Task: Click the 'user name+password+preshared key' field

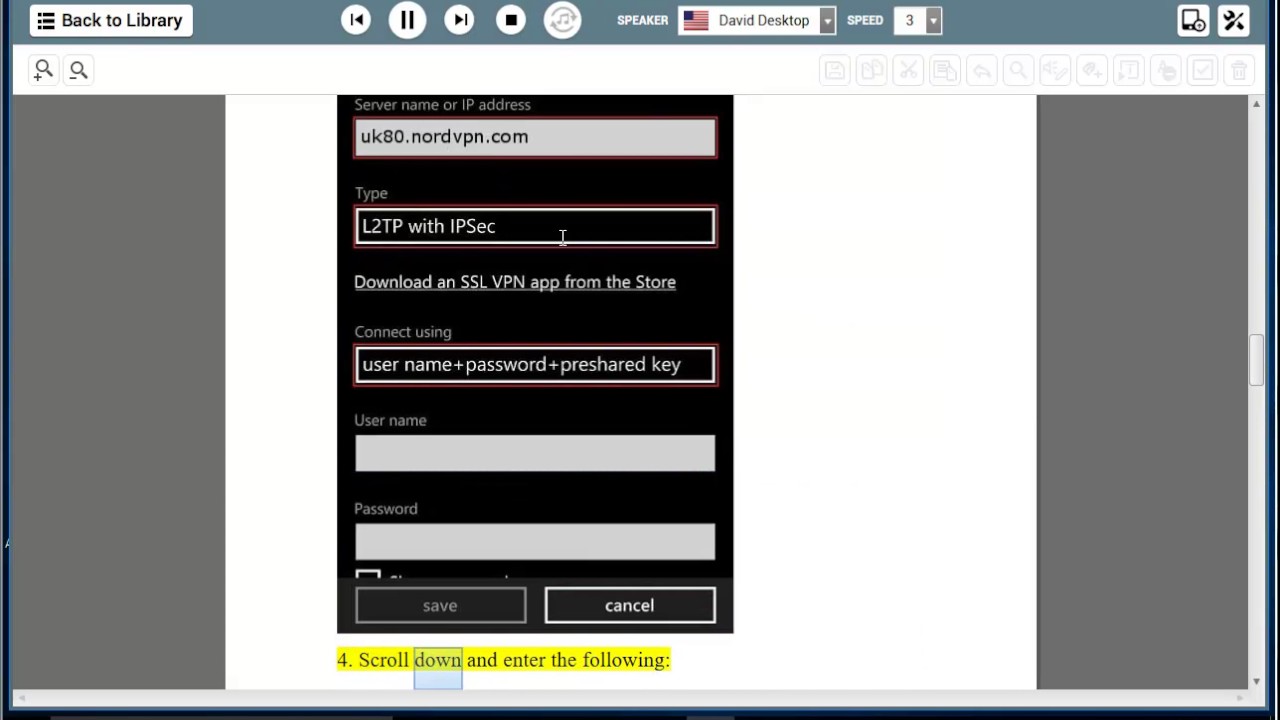Action: coord(535,365)
